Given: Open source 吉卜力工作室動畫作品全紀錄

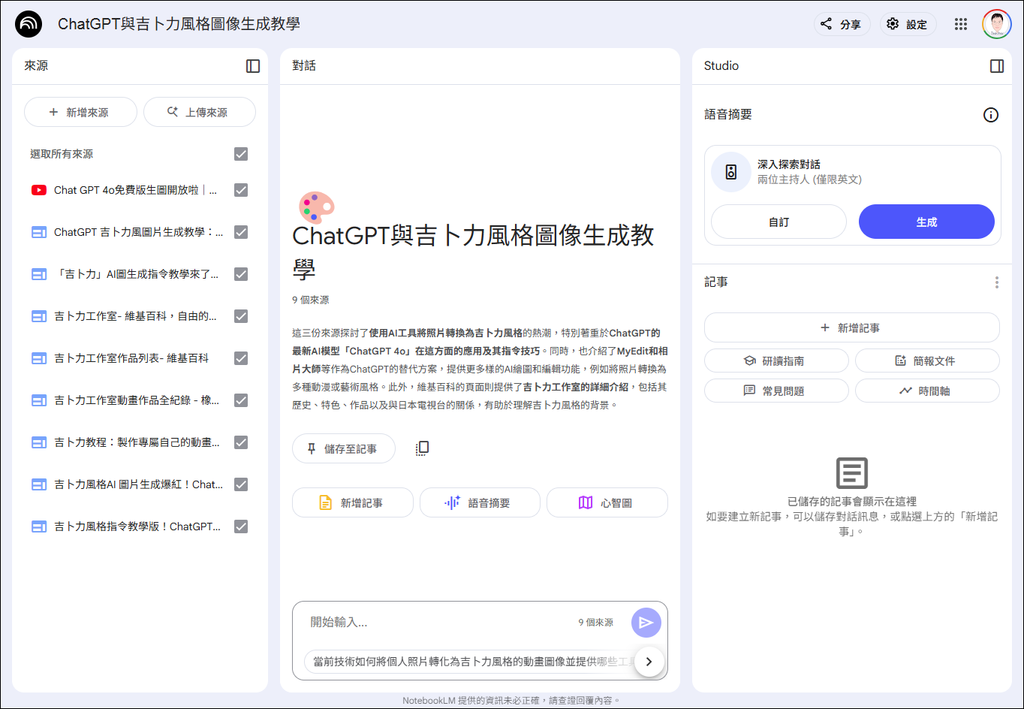Looking at the screenshot, I should pyautogui.click(x=136, y=400).
